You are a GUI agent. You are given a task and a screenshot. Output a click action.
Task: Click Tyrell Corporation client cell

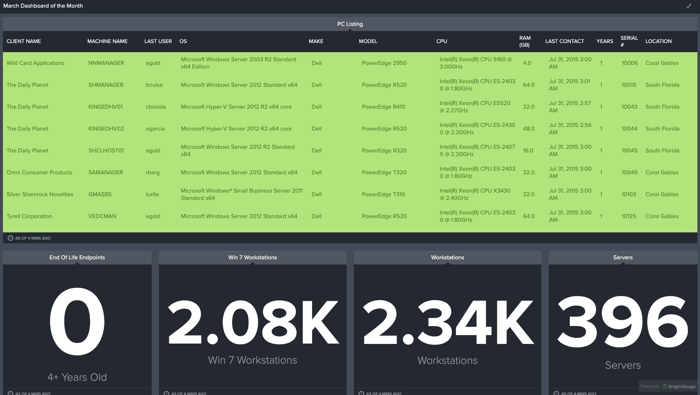29,216
